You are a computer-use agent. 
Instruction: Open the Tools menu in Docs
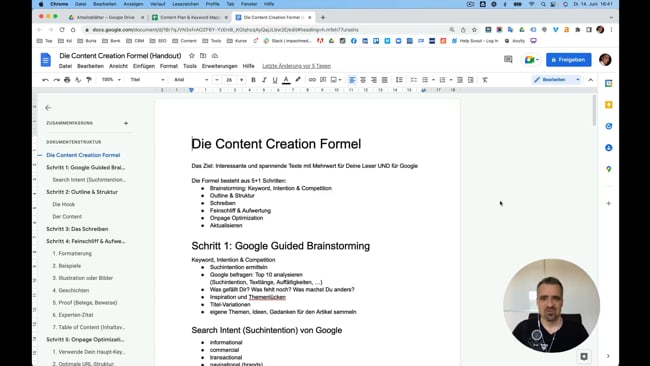pos(190,66)
